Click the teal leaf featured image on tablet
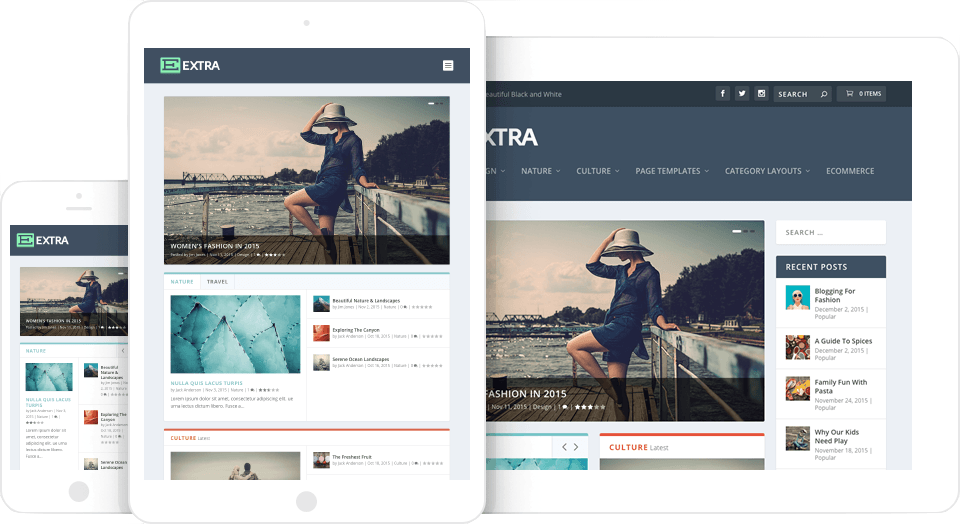960x524 pixels. click(x=235, y=334)
